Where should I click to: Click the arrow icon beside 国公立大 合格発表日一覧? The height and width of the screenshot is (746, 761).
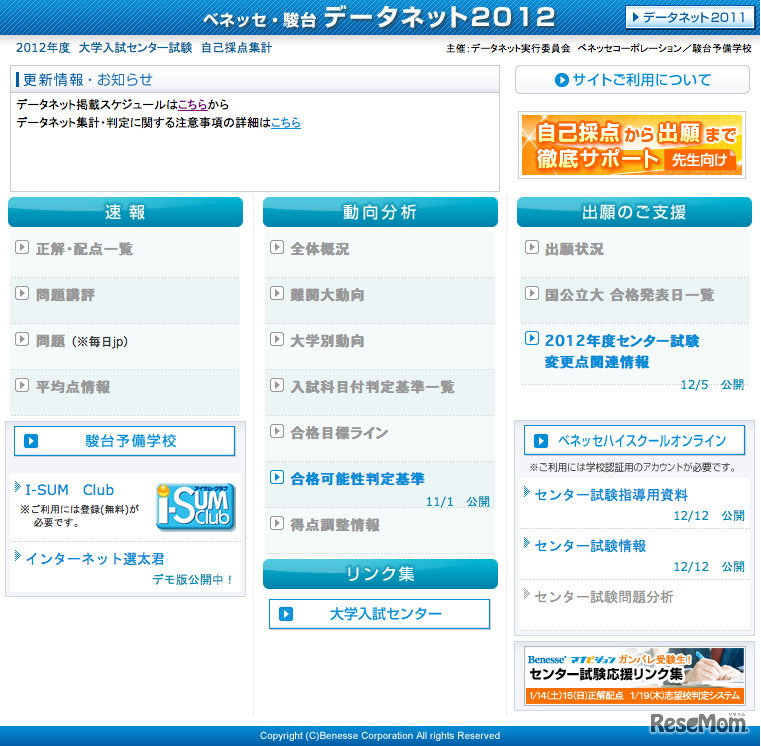(x=531, y=293)
